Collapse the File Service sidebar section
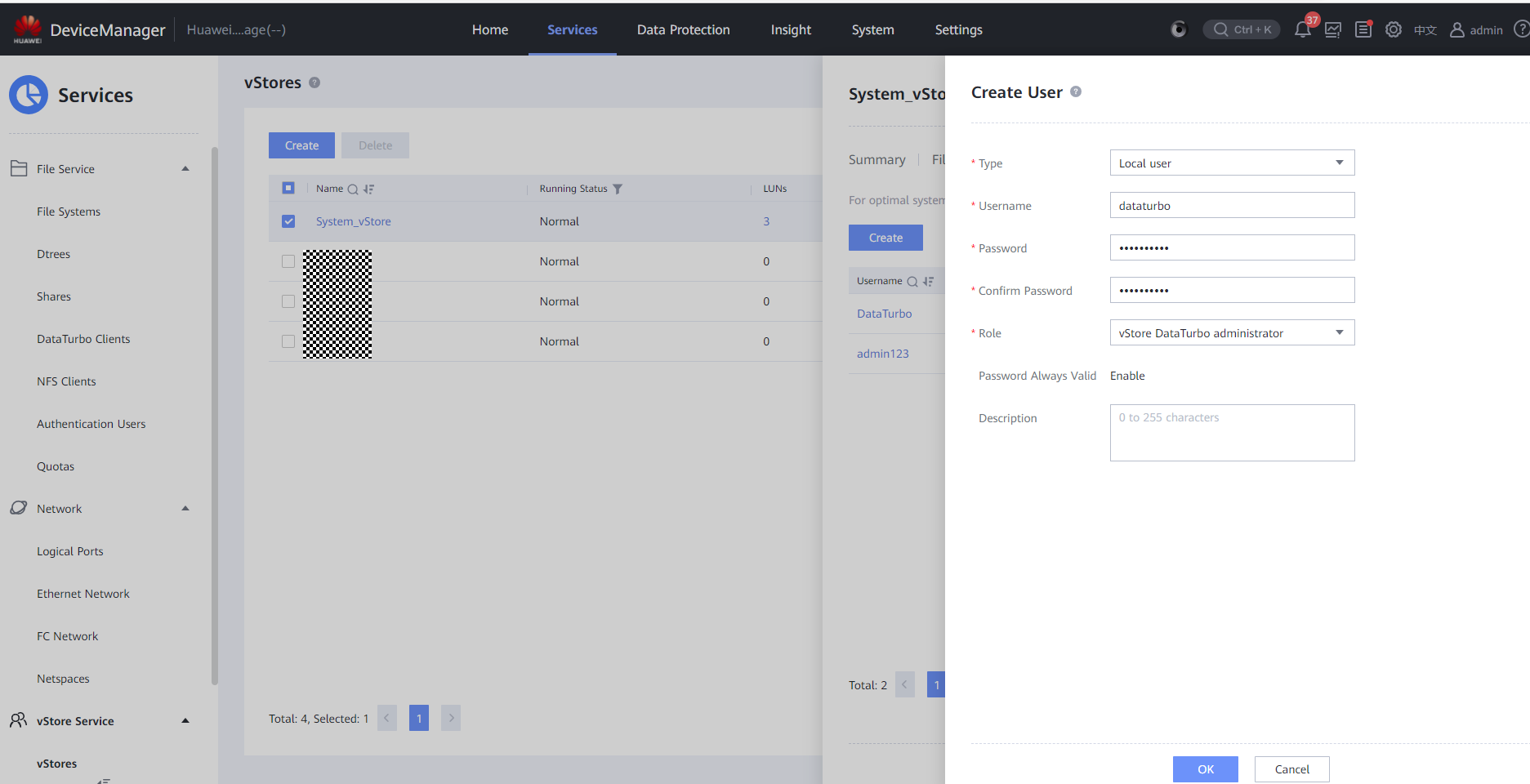 point(185,169)
